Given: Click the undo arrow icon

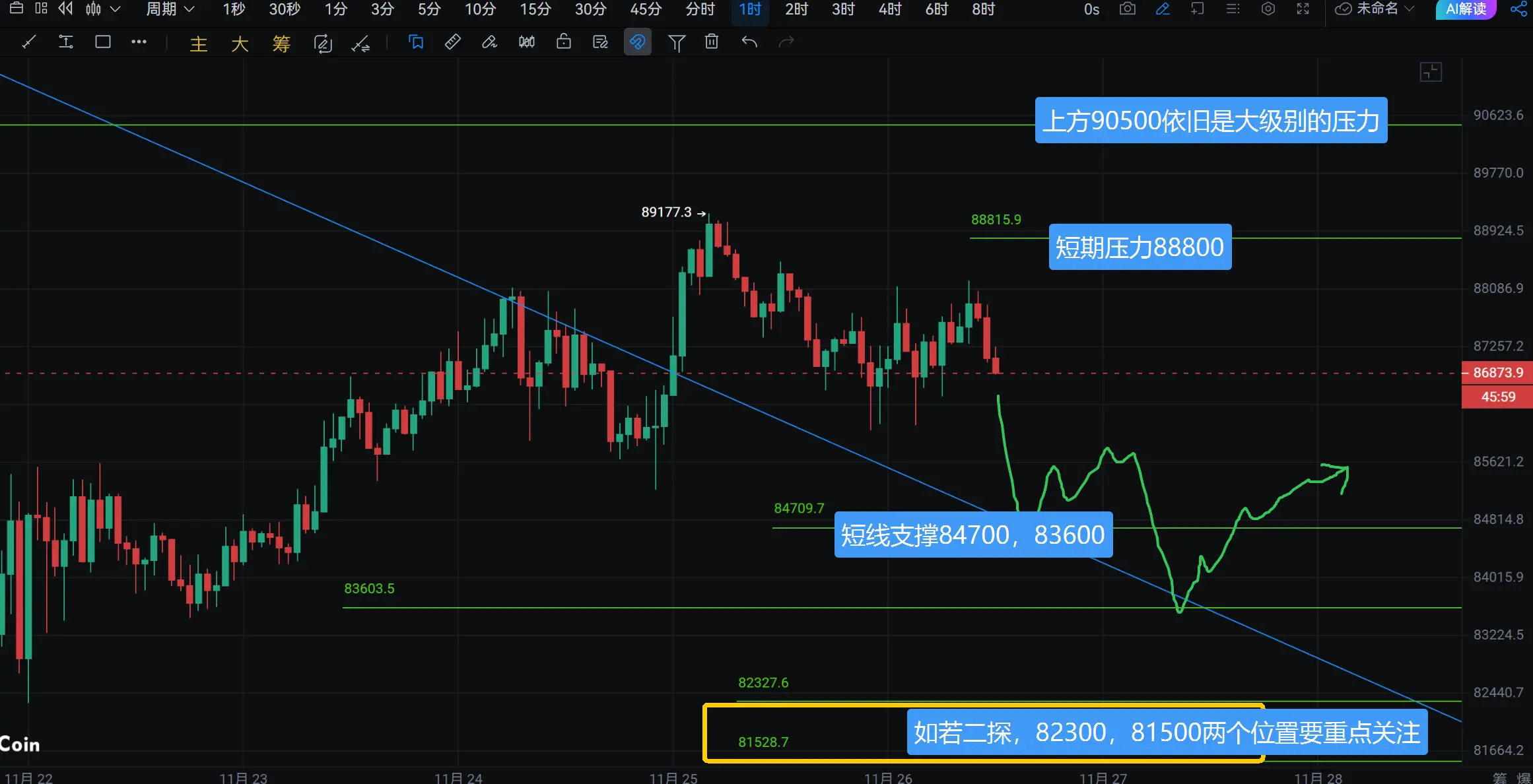Looking at the screenshot, I should (749, 43).
